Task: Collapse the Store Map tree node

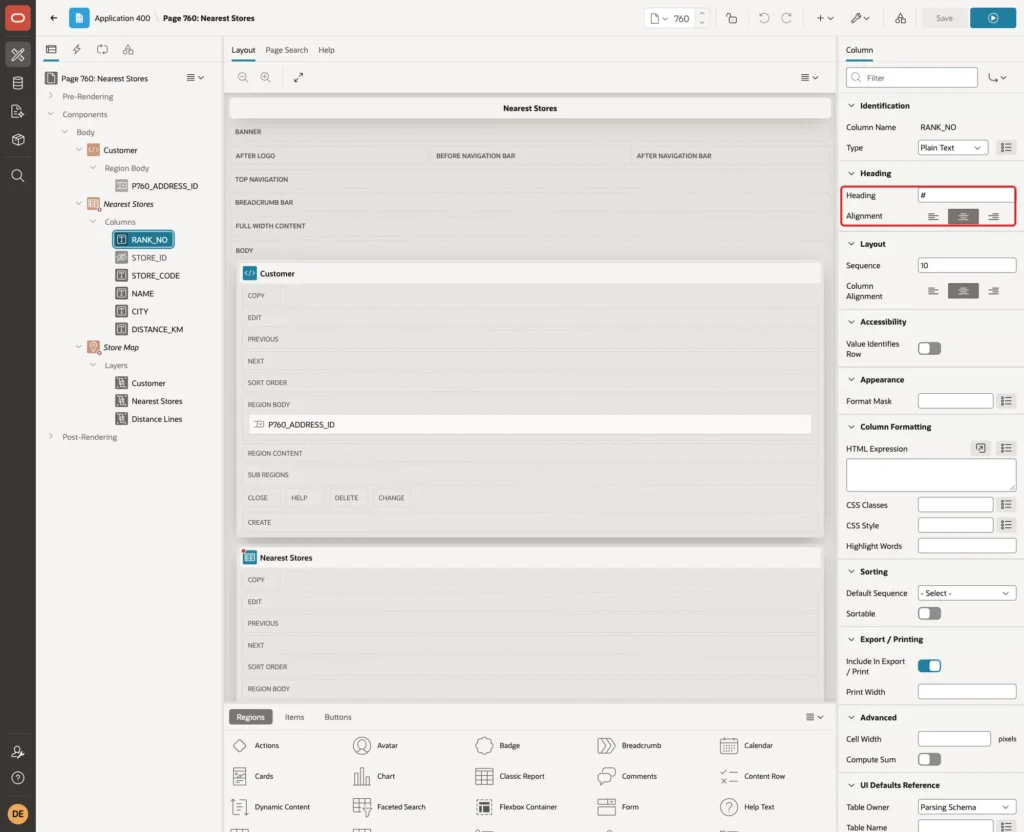Action: (78, 347)
